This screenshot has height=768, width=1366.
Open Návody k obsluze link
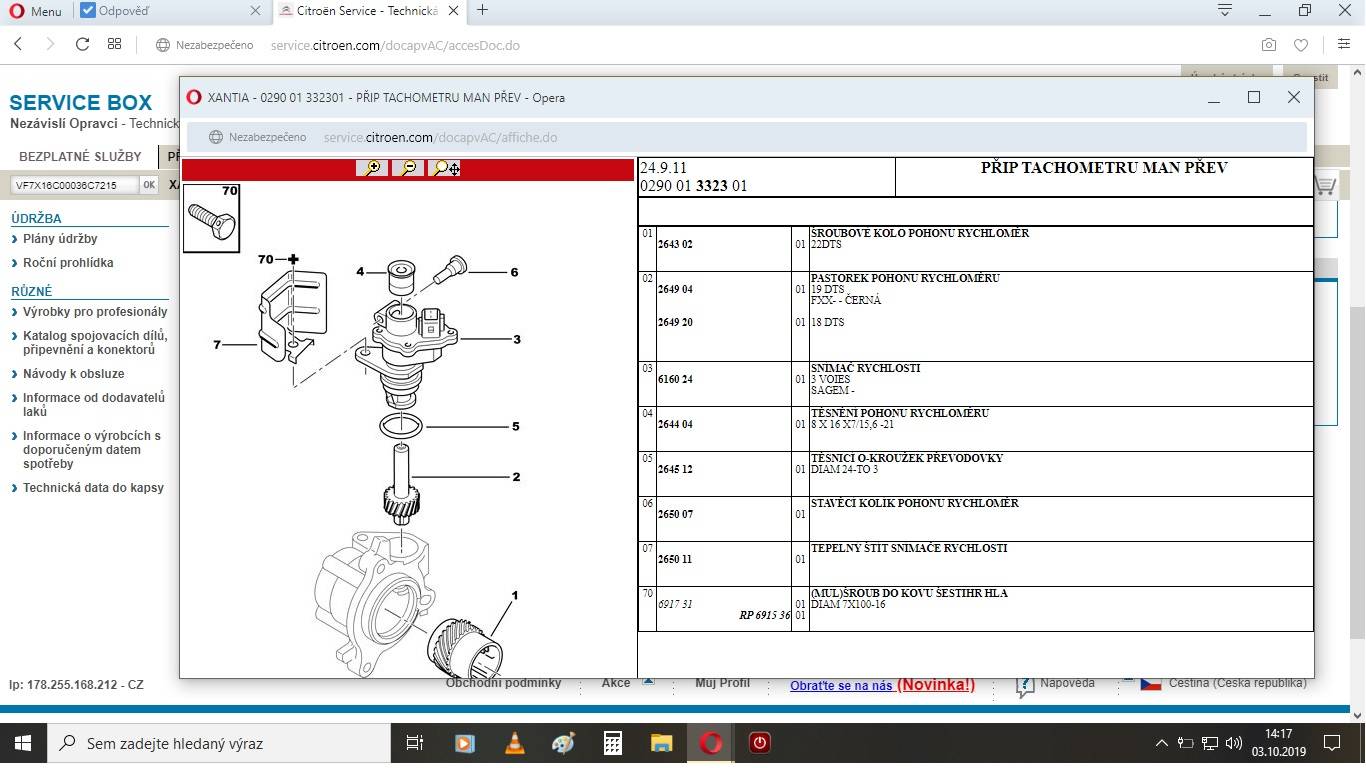(74, 374)
